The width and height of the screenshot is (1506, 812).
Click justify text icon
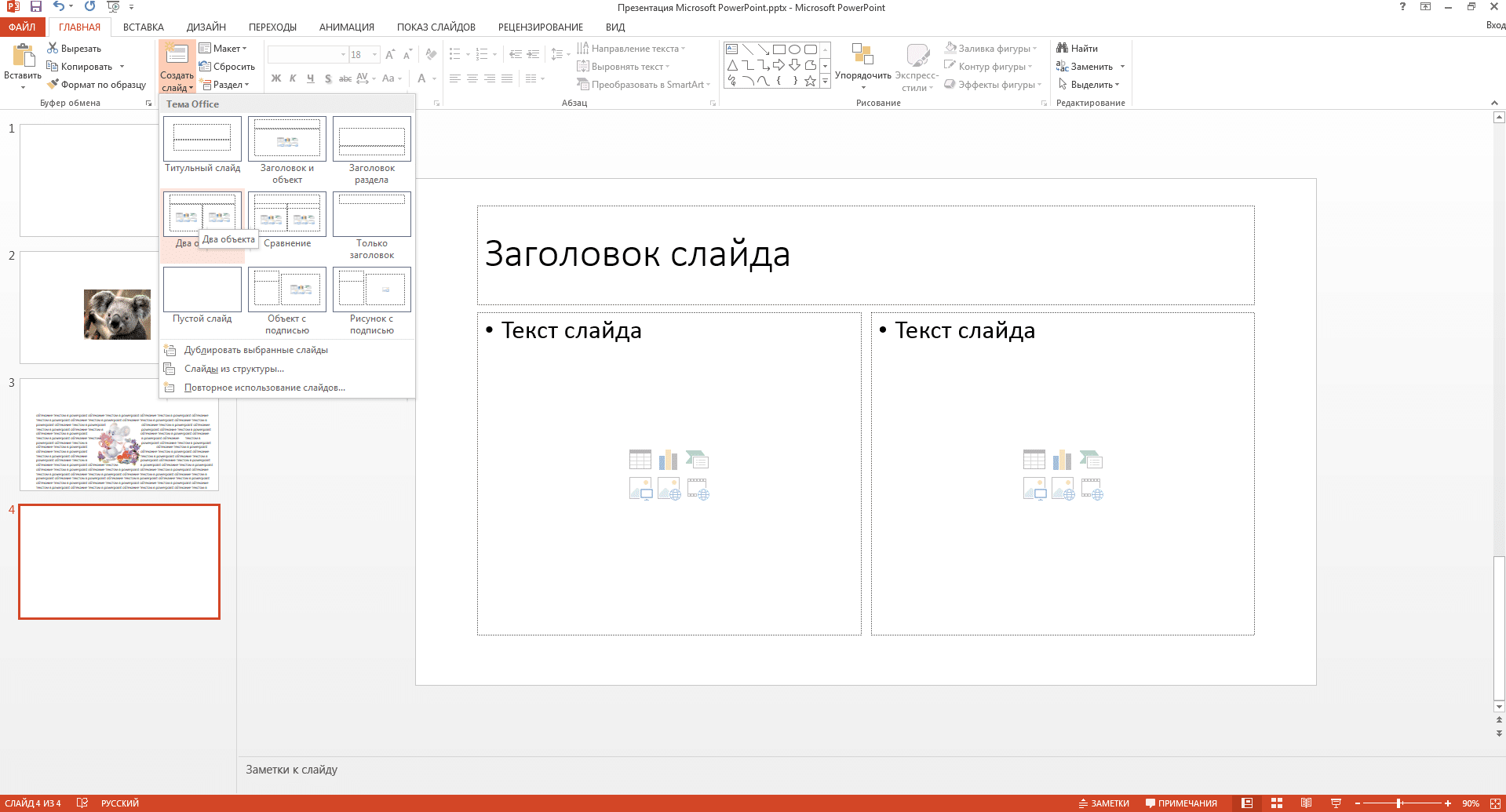pos(507,78)
